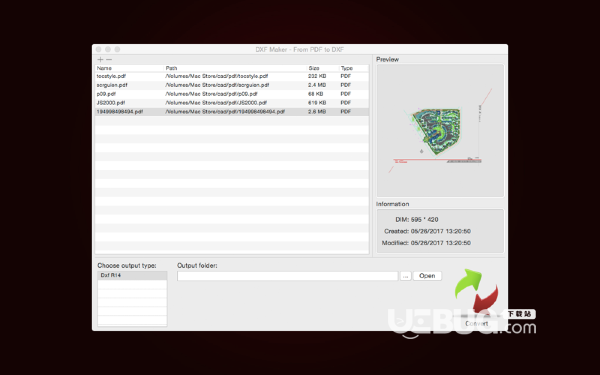
Task: Click the PDF preview thumbnail
Action: tap(440, 130)
